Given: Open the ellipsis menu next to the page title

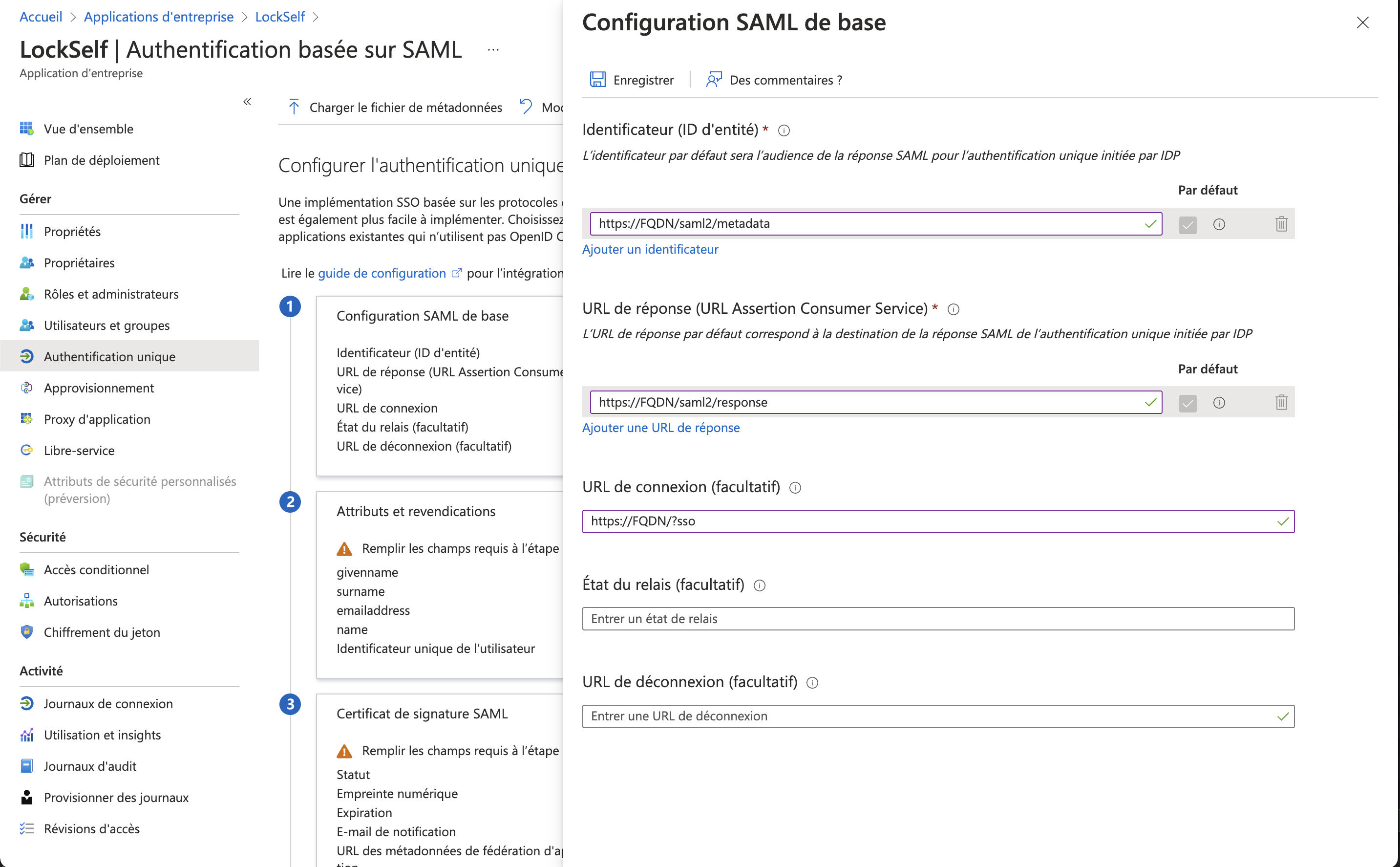Looking at the screenshot, I should tap(493, 50).
